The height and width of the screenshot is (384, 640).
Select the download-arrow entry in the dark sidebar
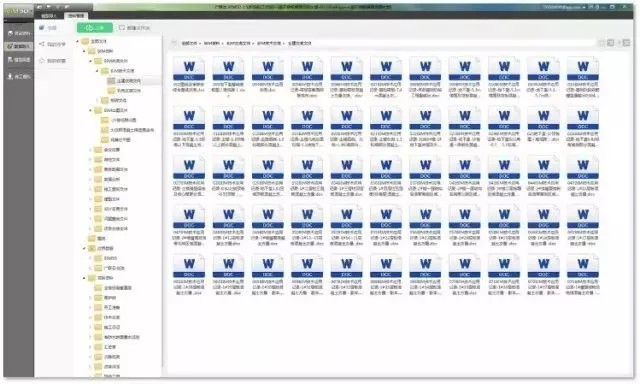[x=18, y=76]
